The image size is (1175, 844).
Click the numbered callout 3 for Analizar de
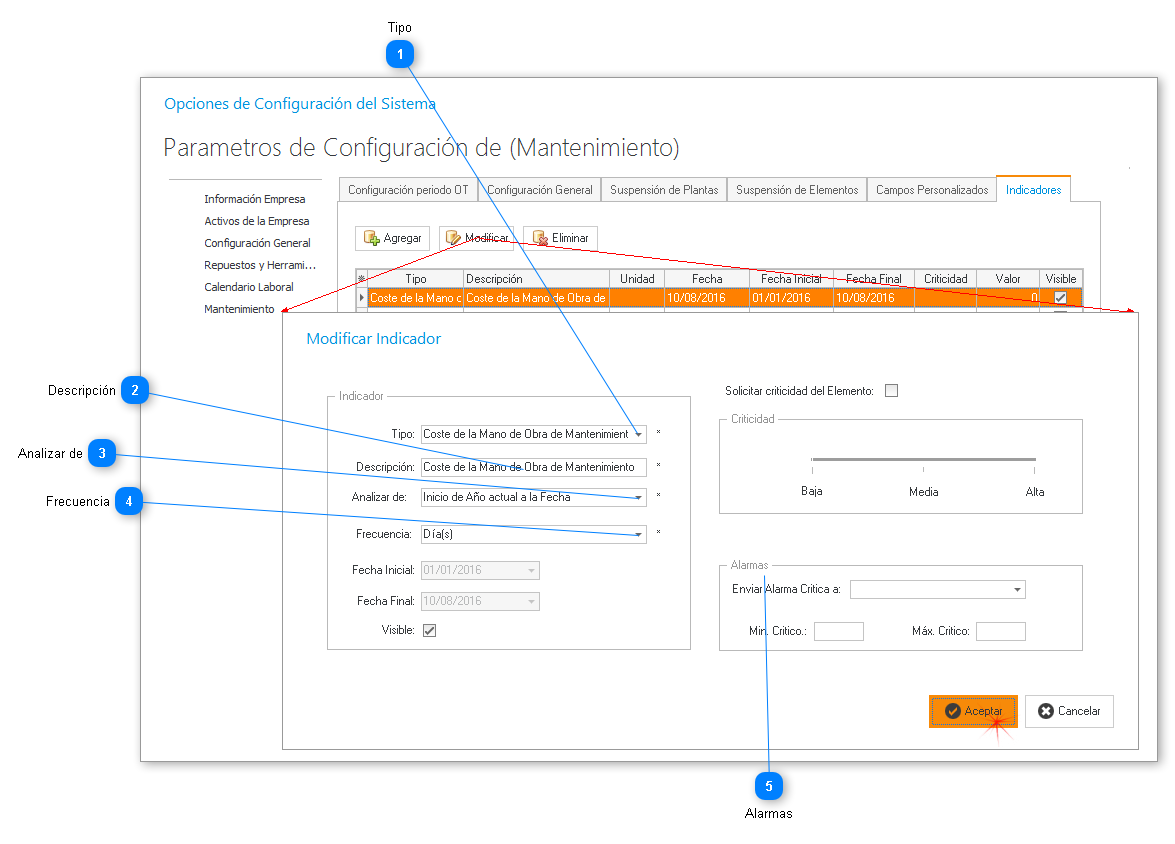(102, 454)
